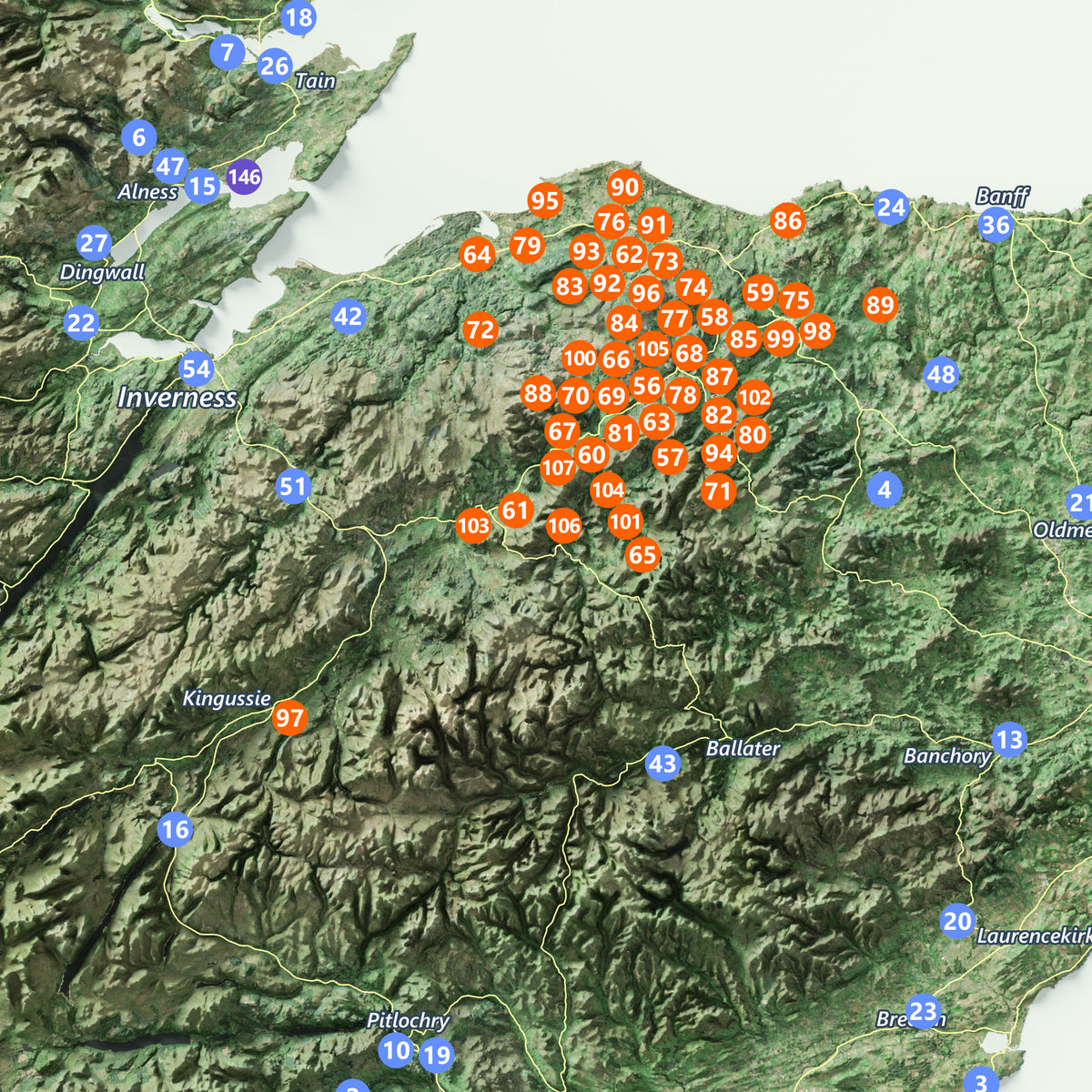Select blue marker 36 at Banff
Image resolution: width=1092 pixels, height=1092 pixels.
(x=996, y=225)
